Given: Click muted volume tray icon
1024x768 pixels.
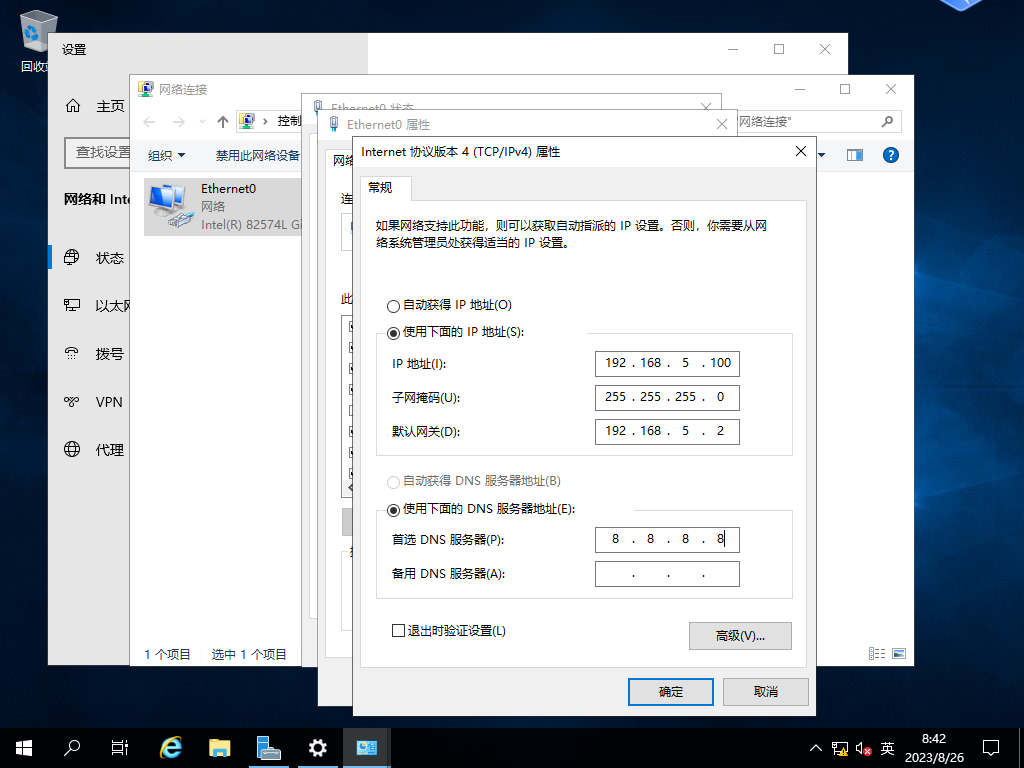Looking at the screenshot, I should (863, 748).
